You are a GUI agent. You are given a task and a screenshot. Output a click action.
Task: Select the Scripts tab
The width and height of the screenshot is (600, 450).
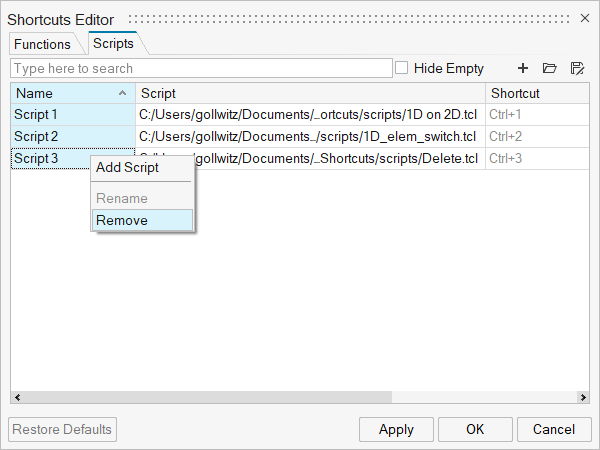113,44
